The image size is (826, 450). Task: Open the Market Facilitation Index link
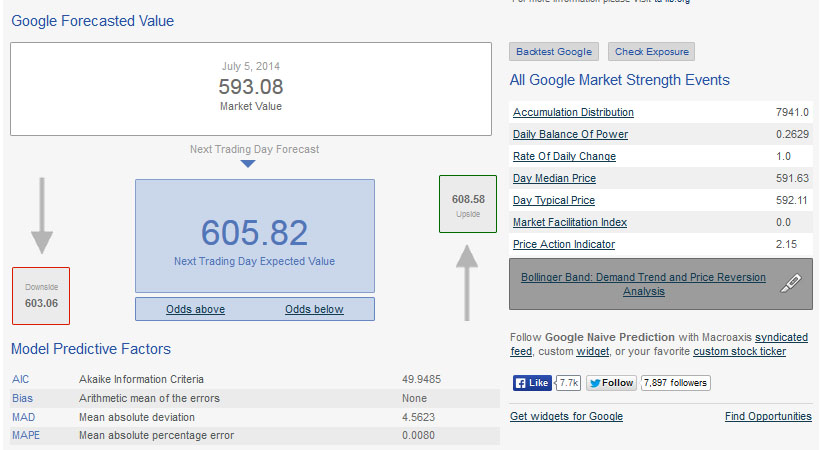(x=570, y=222)
